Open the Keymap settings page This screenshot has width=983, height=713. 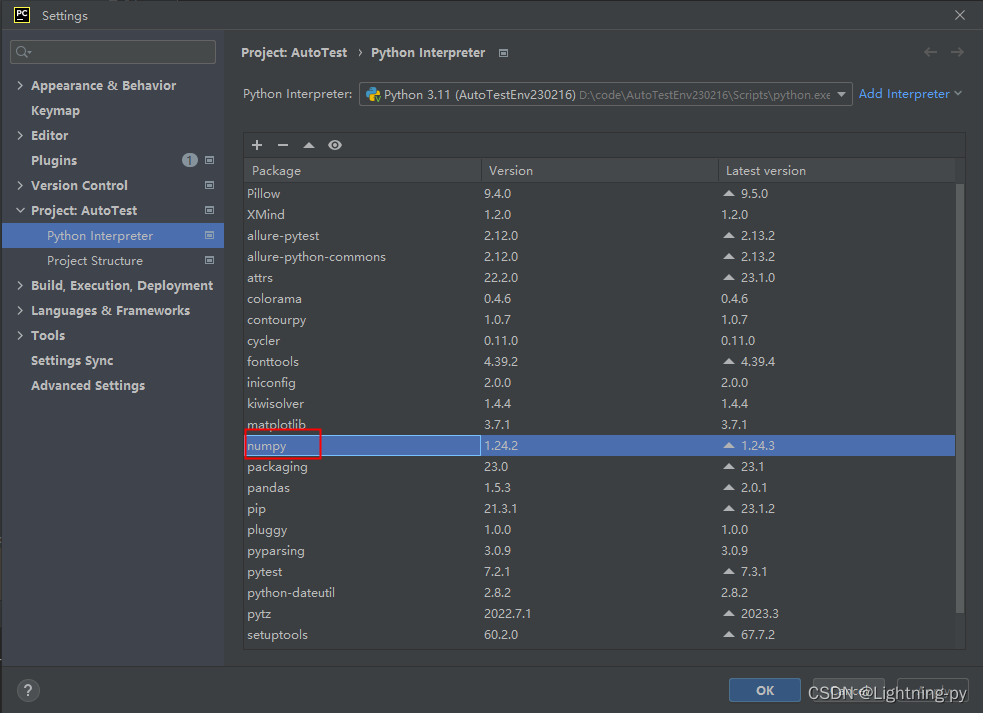coord(55,111)
